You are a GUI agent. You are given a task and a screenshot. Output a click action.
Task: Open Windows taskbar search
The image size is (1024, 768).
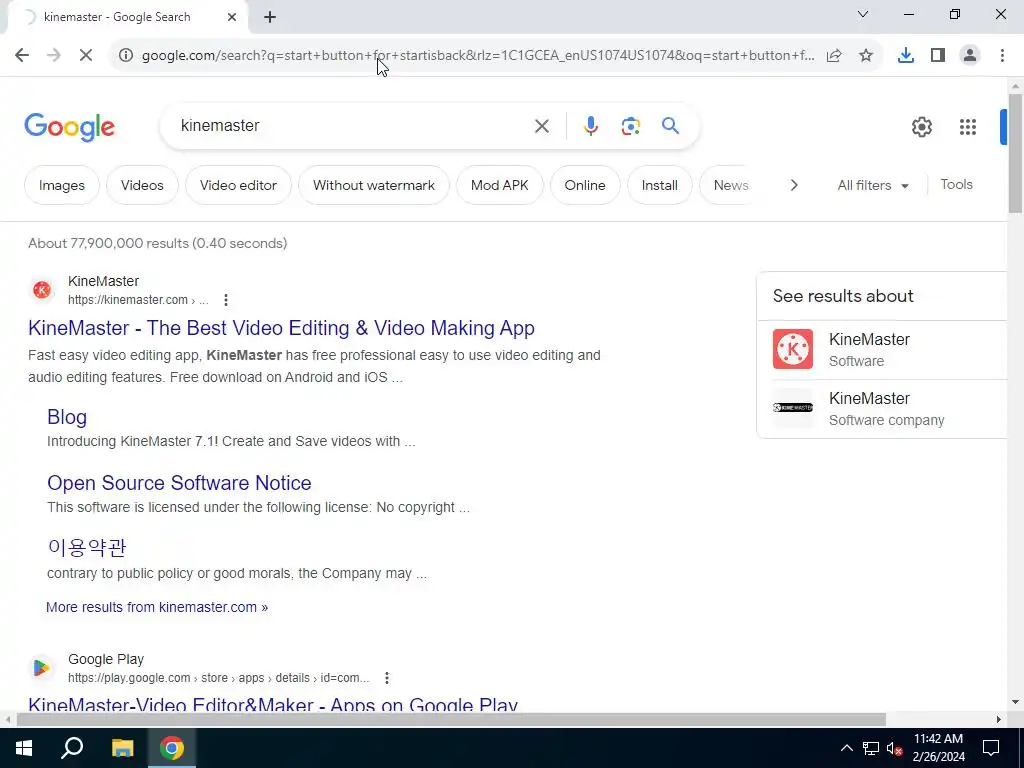[x=72, y=748]
